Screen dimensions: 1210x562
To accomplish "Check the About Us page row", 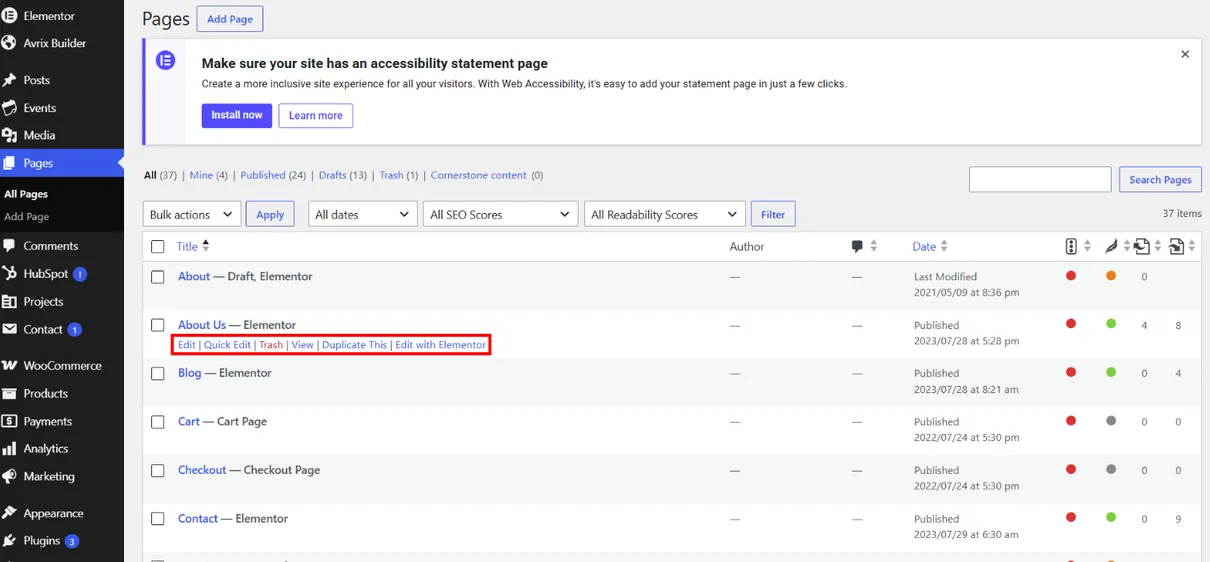I will [158, 325].
